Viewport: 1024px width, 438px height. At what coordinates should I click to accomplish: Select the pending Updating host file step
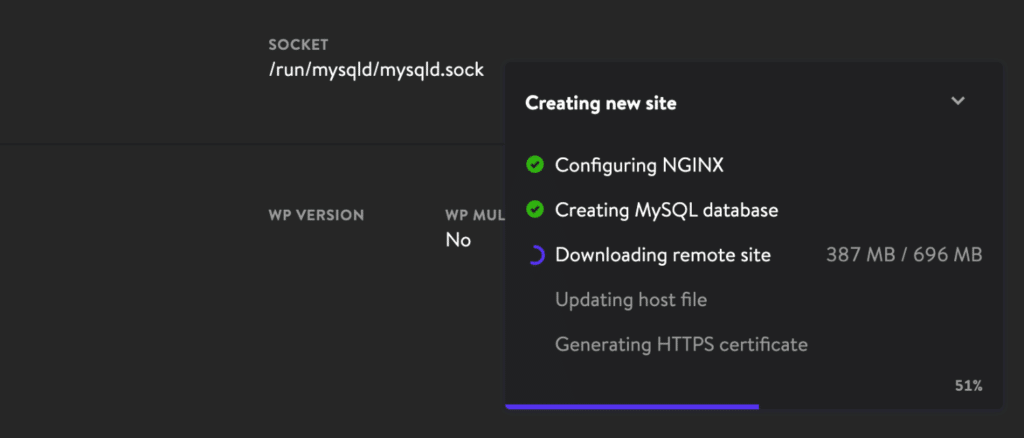[x=631, y=300]
